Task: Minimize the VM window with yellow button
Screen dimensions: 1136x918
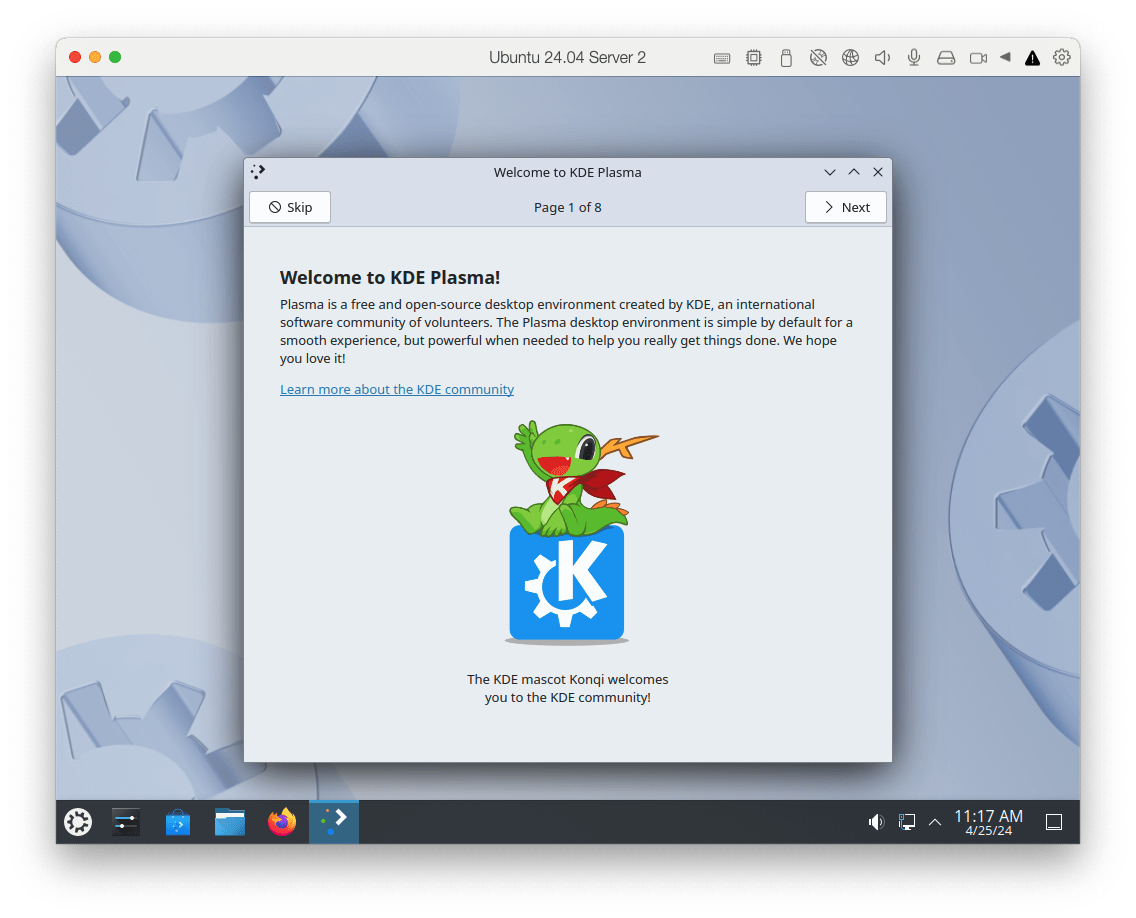Action: (x=95, y=57)
